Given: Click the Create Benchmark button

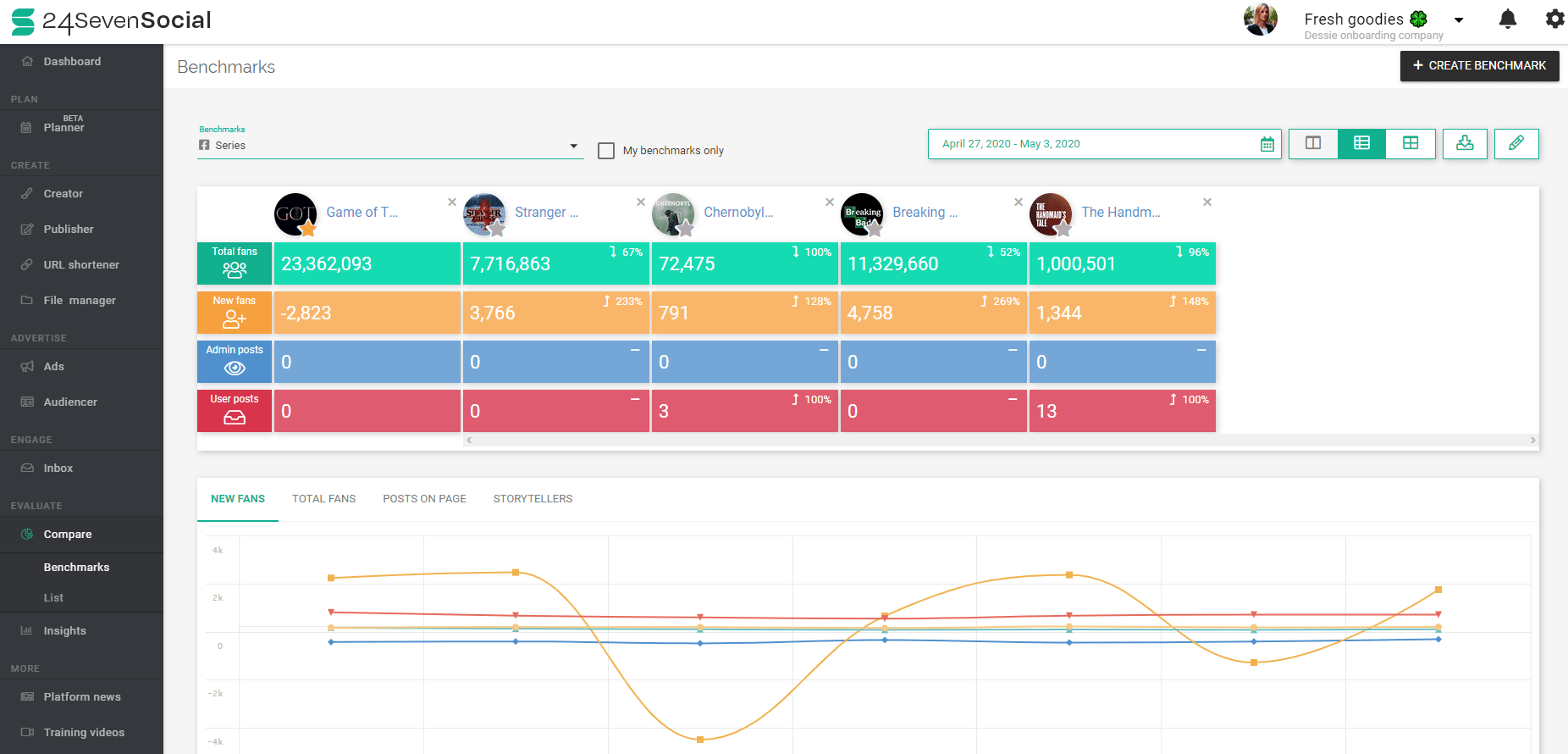Looking at the screenshot, I should 1479,66.
